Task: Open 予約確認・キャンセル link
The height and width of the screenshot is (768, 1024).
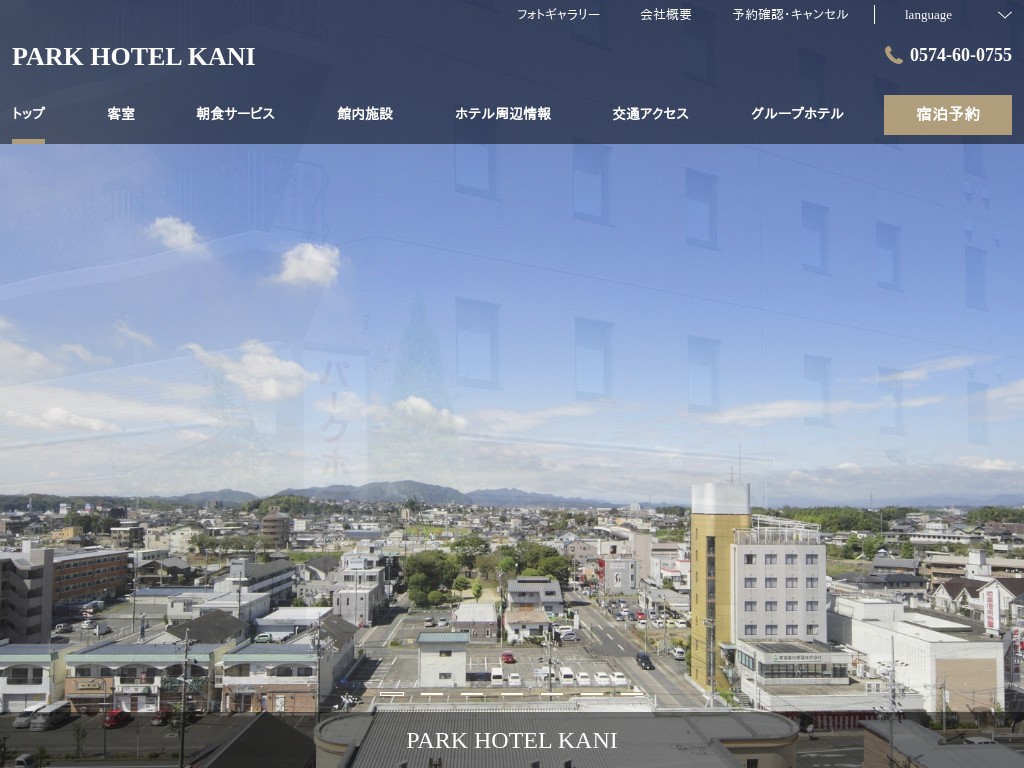Action: click(x=790, y=14)
